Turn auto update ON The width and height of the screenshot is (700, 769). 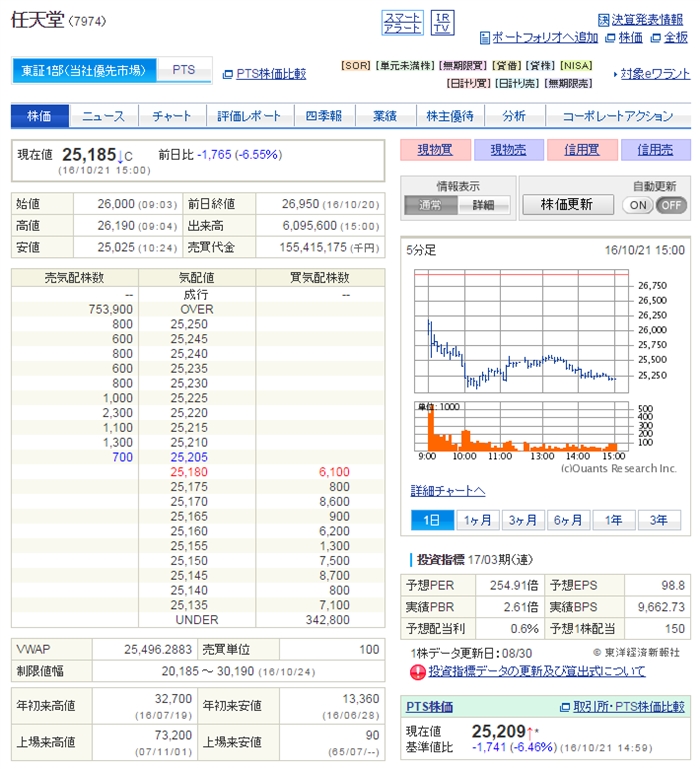[x=638, y=205]
